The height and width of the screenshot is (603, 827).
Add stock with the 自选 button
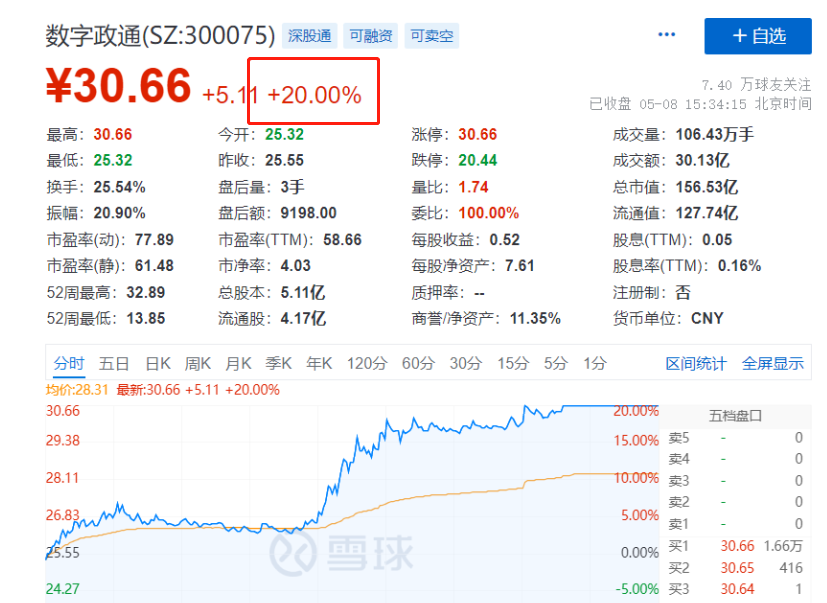pyautogui.click(x=758, y=36)
